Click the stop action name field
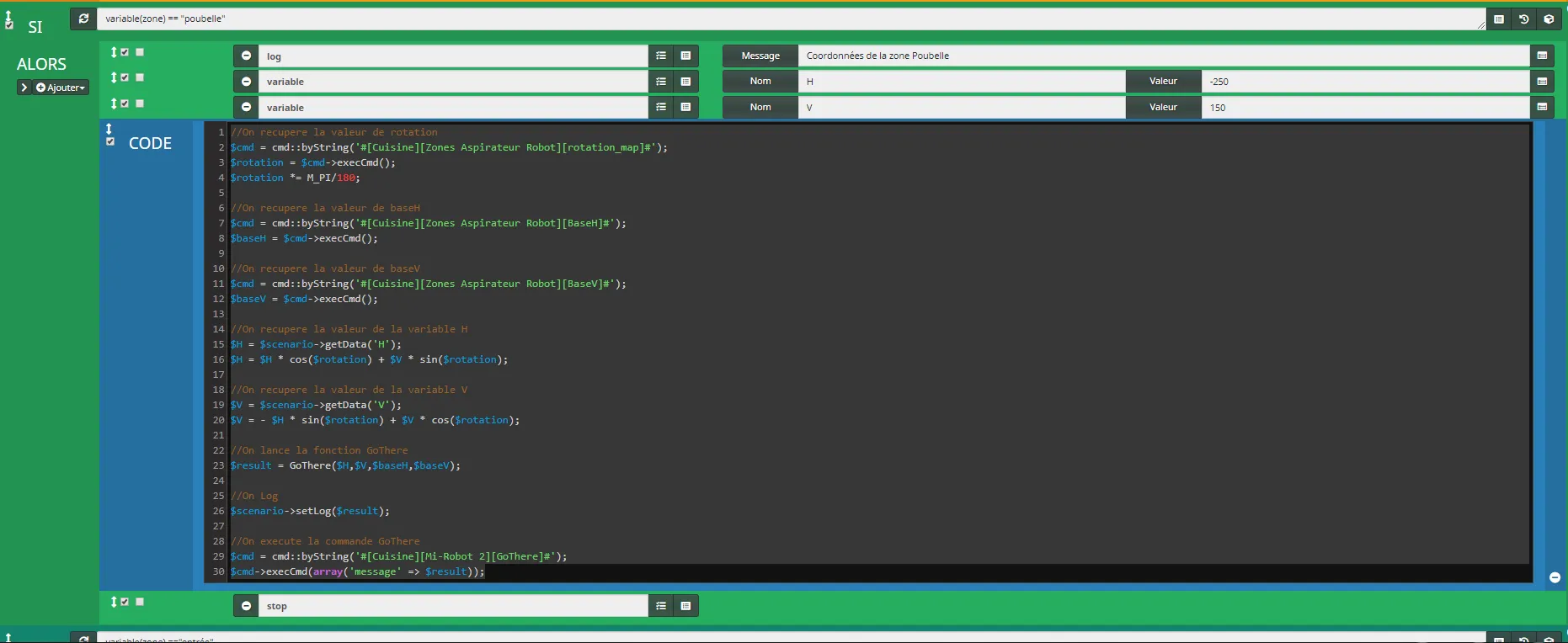Screen dimensions: 1568x643 click(x=453, y=605)
